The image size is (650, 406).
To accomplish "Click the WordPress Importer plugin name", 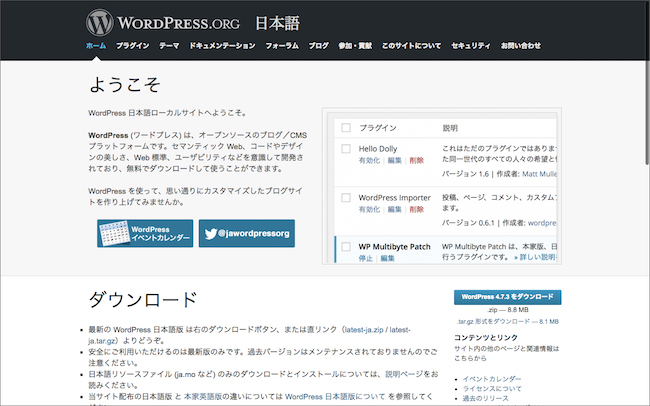I will click(395, 197).
